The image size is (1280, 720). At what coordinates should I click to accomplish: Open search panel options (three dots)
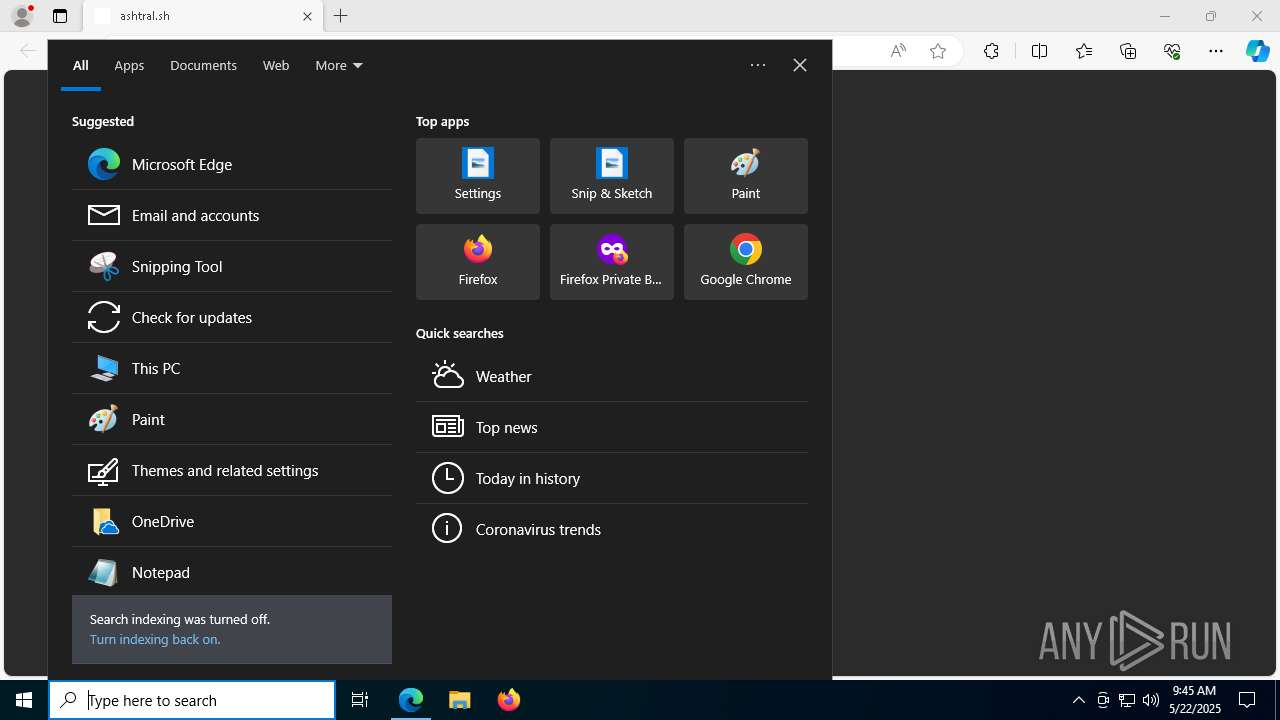pyautogui.click(x=758, y=65)
